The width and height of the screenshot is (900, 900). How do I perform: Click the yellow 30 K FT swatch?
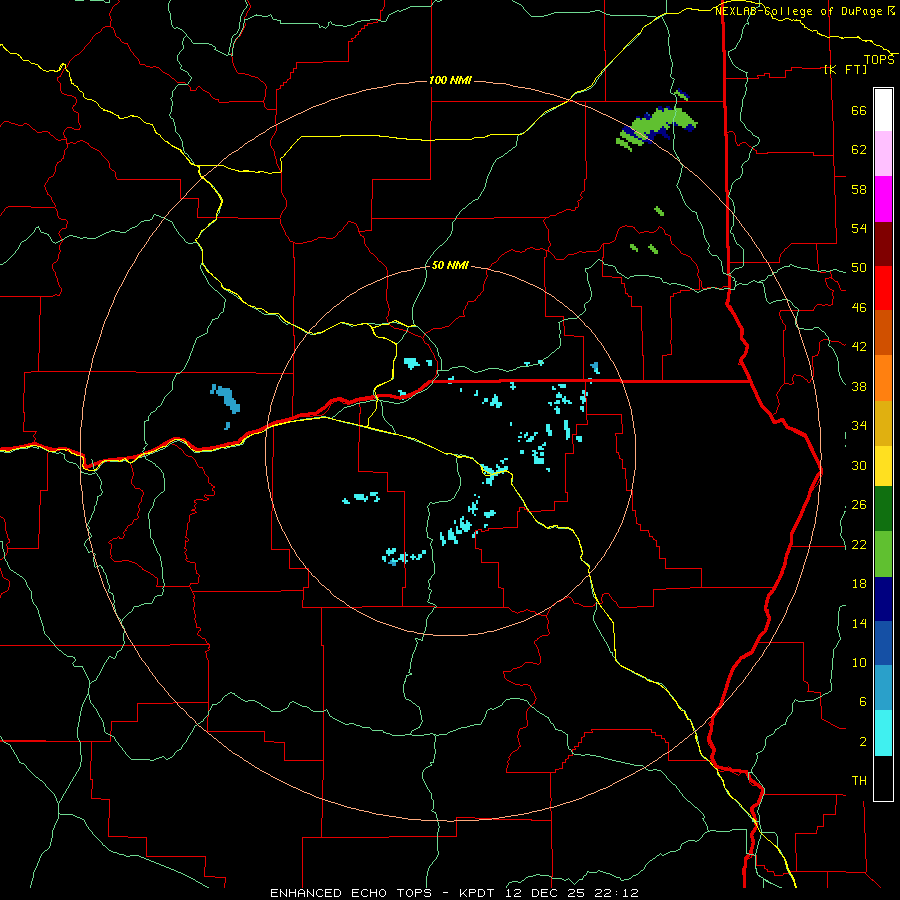(883, 466)
